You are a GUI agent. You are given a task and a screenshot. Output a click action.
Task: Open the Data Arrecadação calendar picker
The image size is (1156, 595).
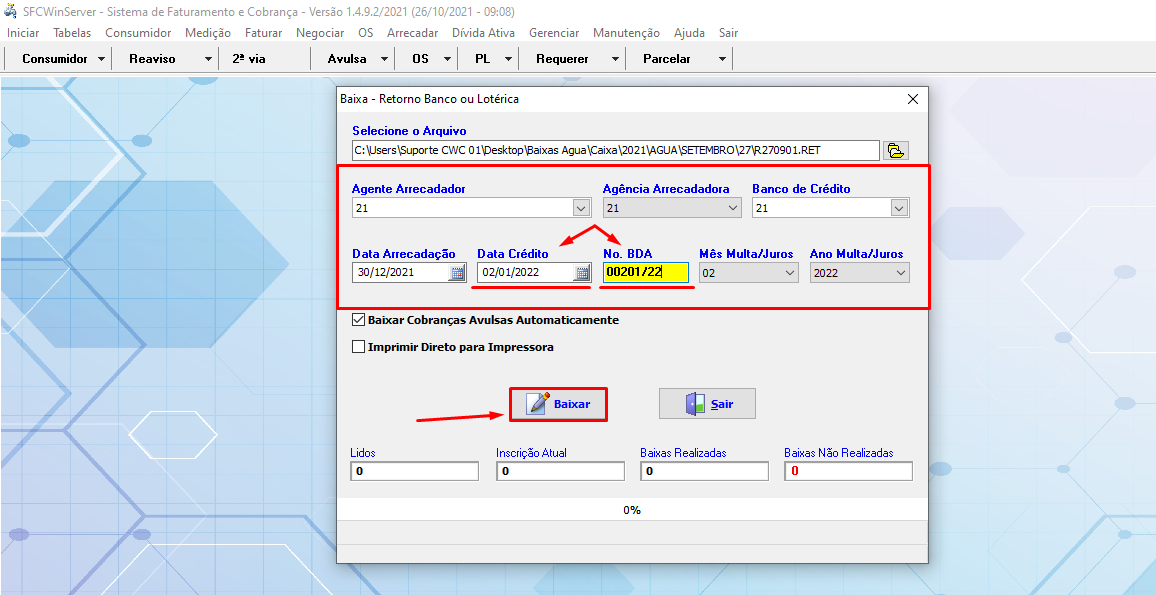tap(457, 272)
